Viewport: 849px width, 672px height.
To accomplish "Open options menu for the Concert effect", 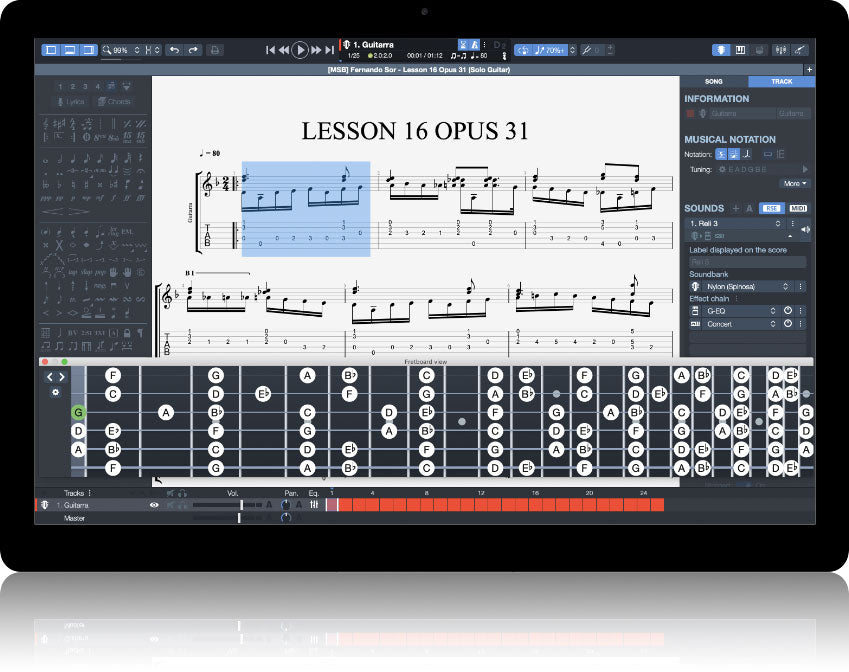I will pos(800,324).
